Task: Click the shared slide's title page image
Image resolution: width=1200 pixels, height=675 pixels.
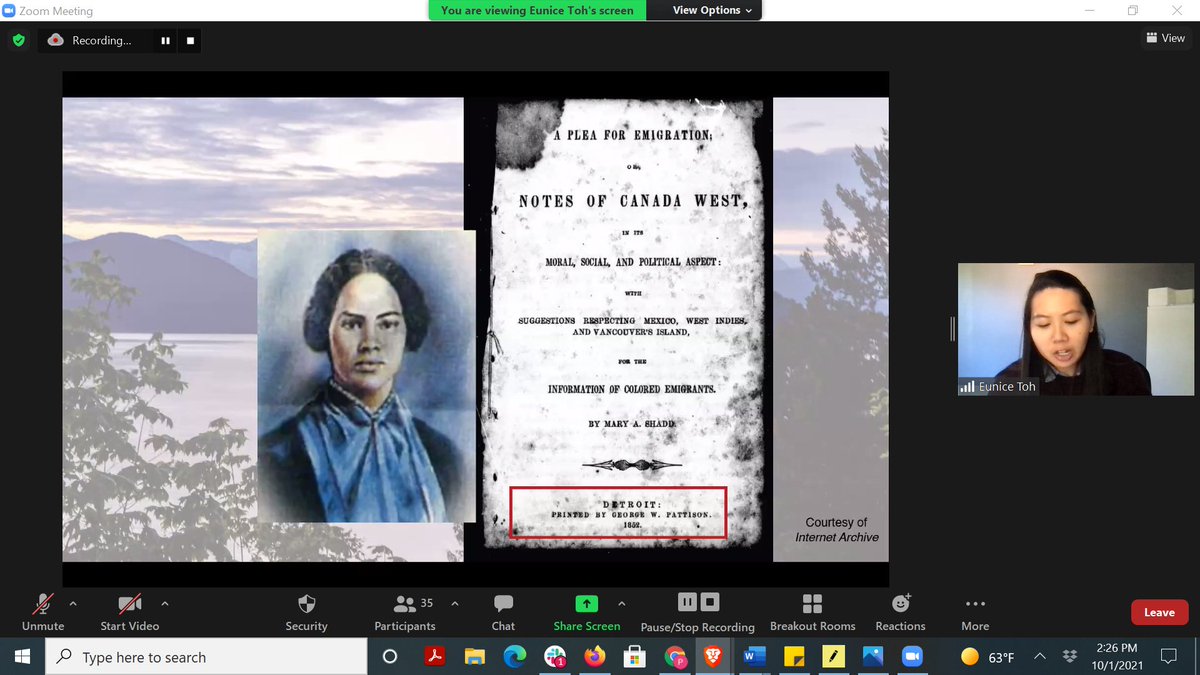Action: [x=625, y=323]
